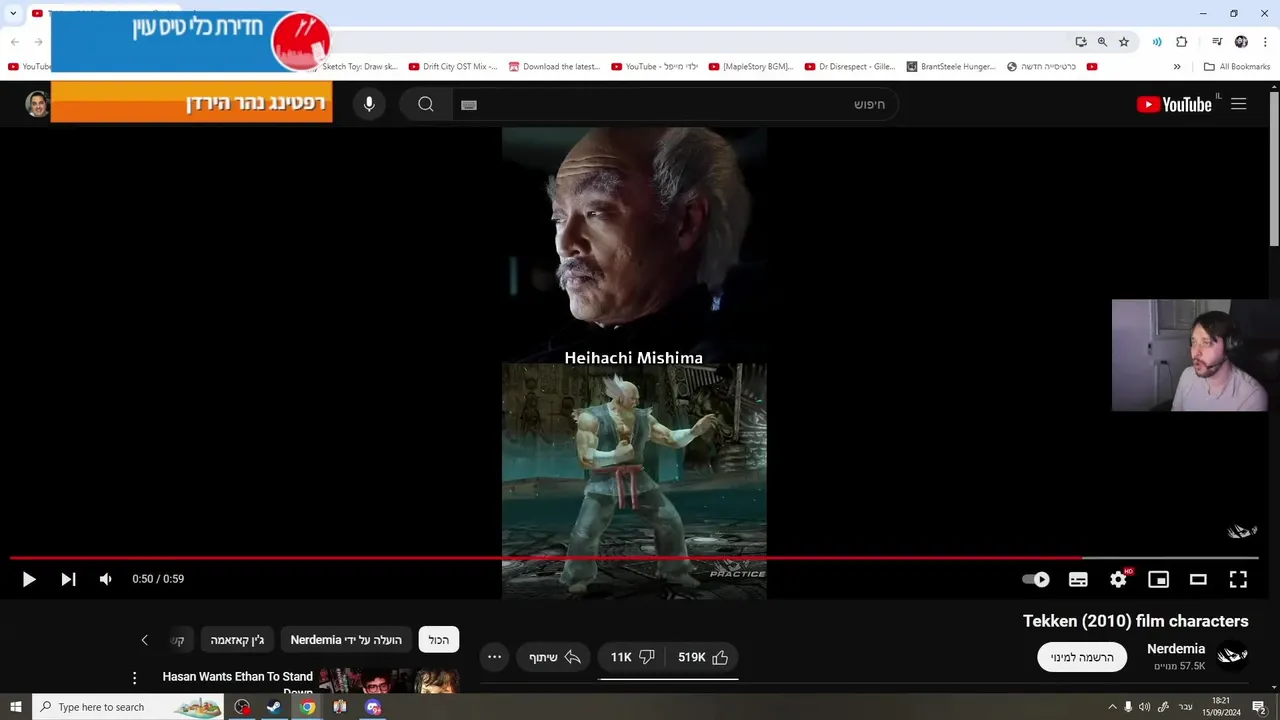Grab the page vertical scrollbar
The width and height of the screenshot is (1280, 720).
[1274, 168]
